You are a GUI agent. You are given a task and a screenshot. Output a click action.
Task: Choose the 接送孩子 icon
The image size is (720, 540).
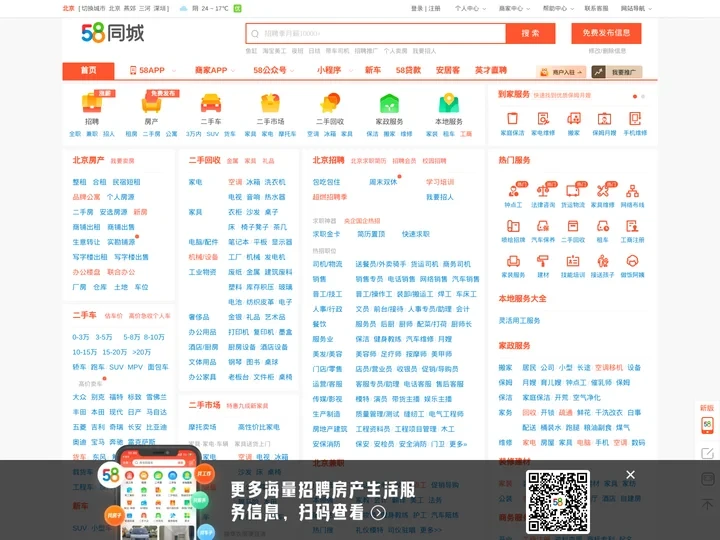(602, 261)
